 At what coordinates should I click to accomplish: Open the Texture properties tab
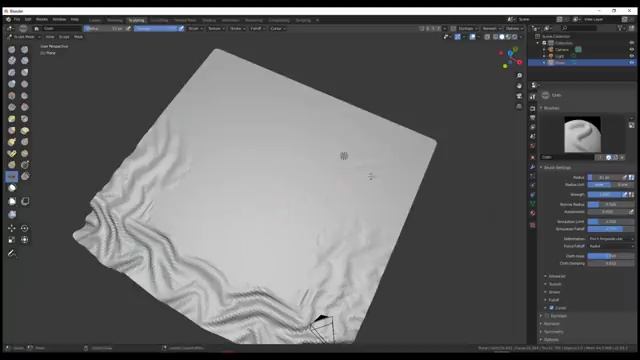tap(533, 225)
